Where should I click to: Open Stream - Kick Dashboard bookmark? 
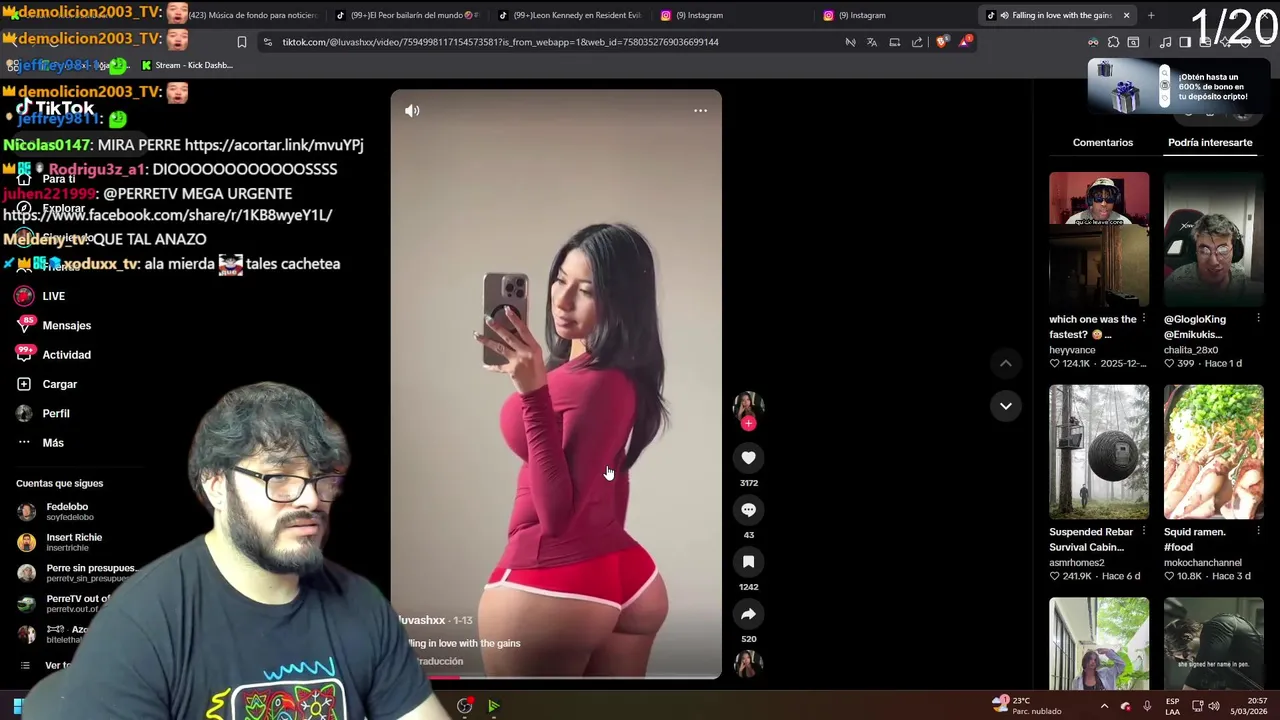187,65
